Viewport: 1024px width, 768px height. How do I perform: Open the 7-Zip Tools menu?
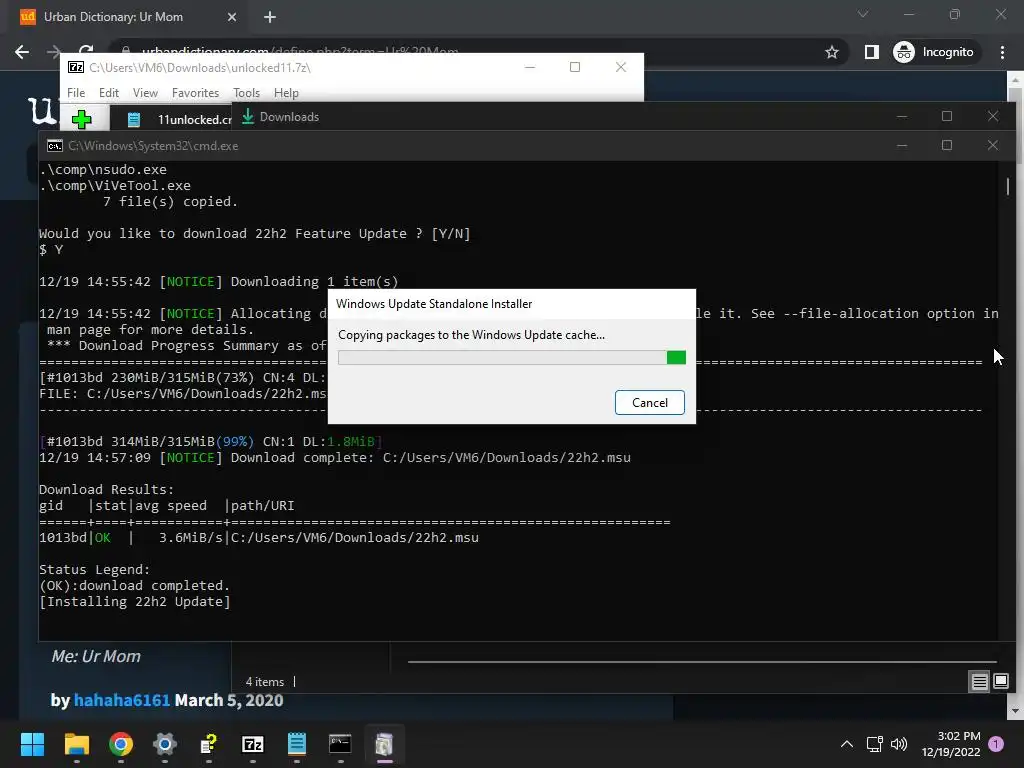tap(246, 93)
